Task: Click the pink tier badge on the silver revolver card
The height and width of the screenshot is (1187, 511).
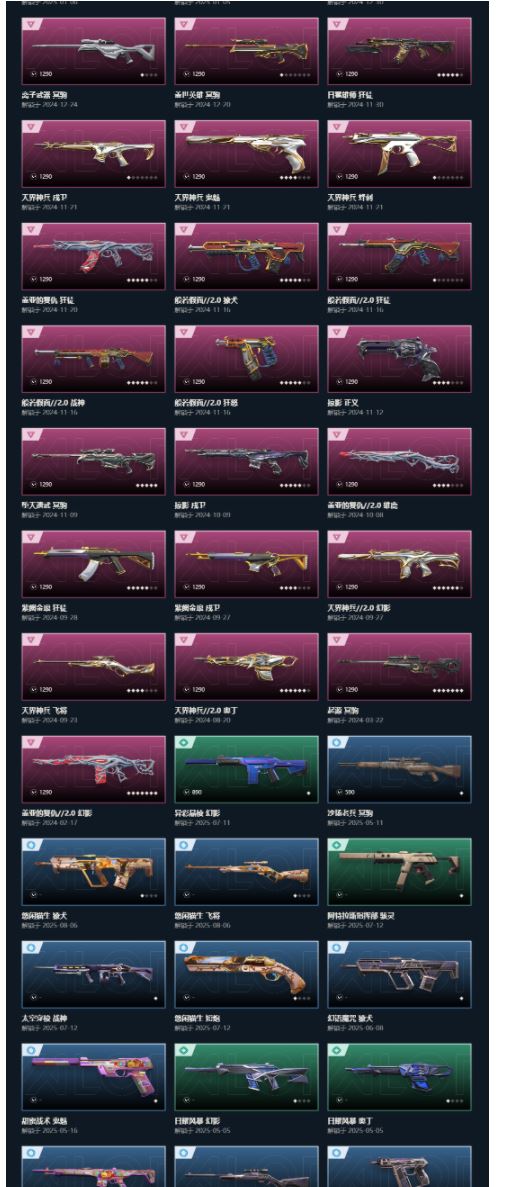Action: [336, 332]
